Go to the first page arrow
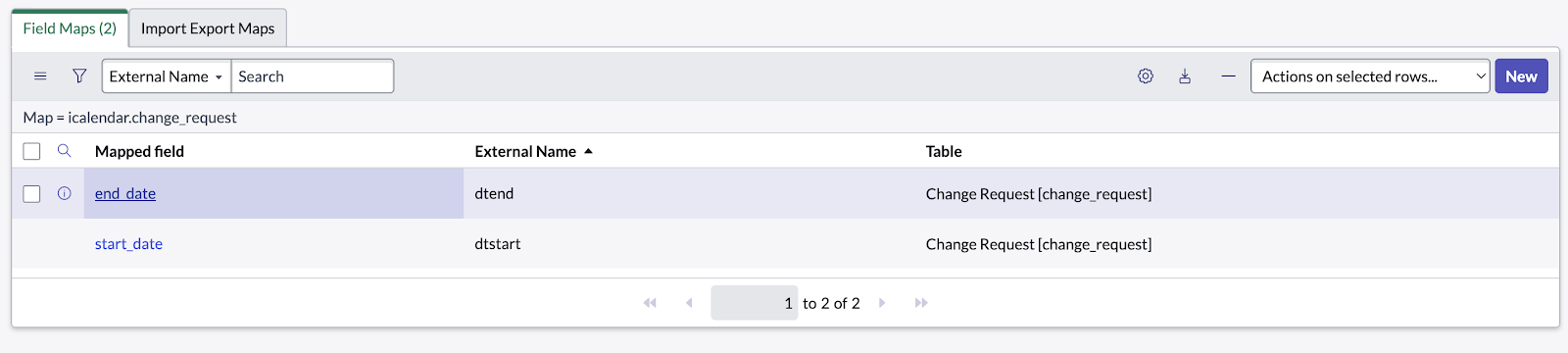This screenshot has width=1568, height=353. [x=650, y=303]
